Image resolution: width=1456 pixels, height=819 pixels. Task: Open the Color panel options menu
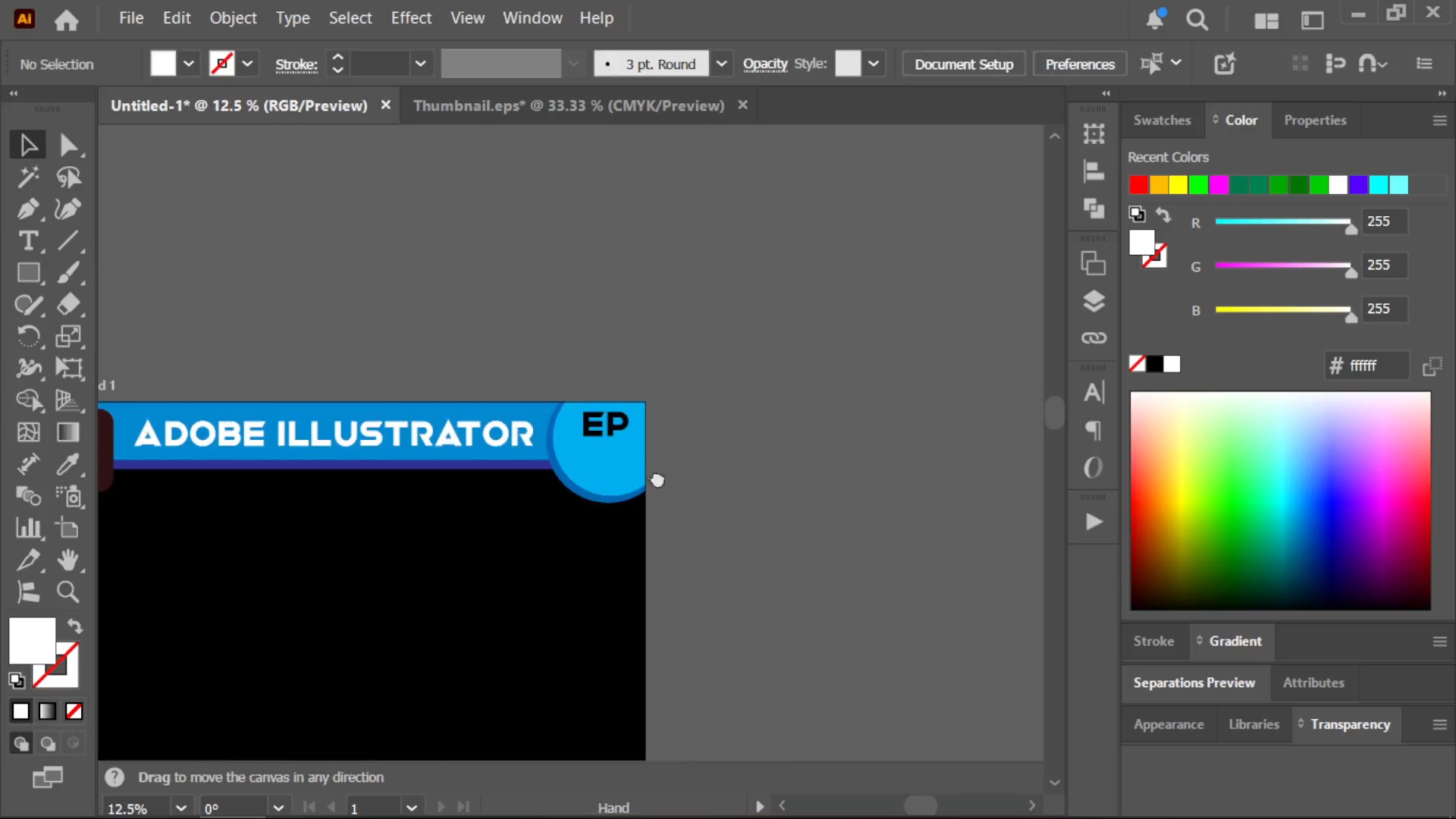coord(1439,121)
